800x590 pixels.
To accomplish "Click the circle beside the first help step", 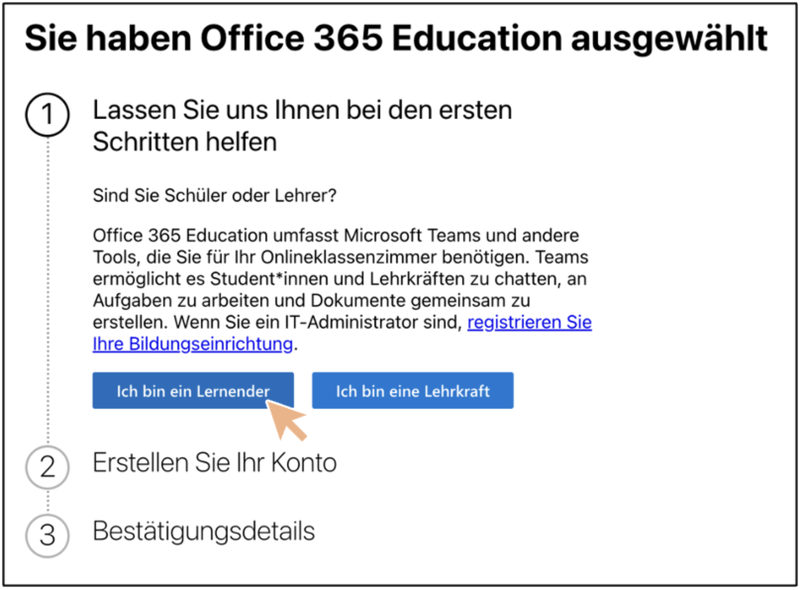I will pos(46,115).
